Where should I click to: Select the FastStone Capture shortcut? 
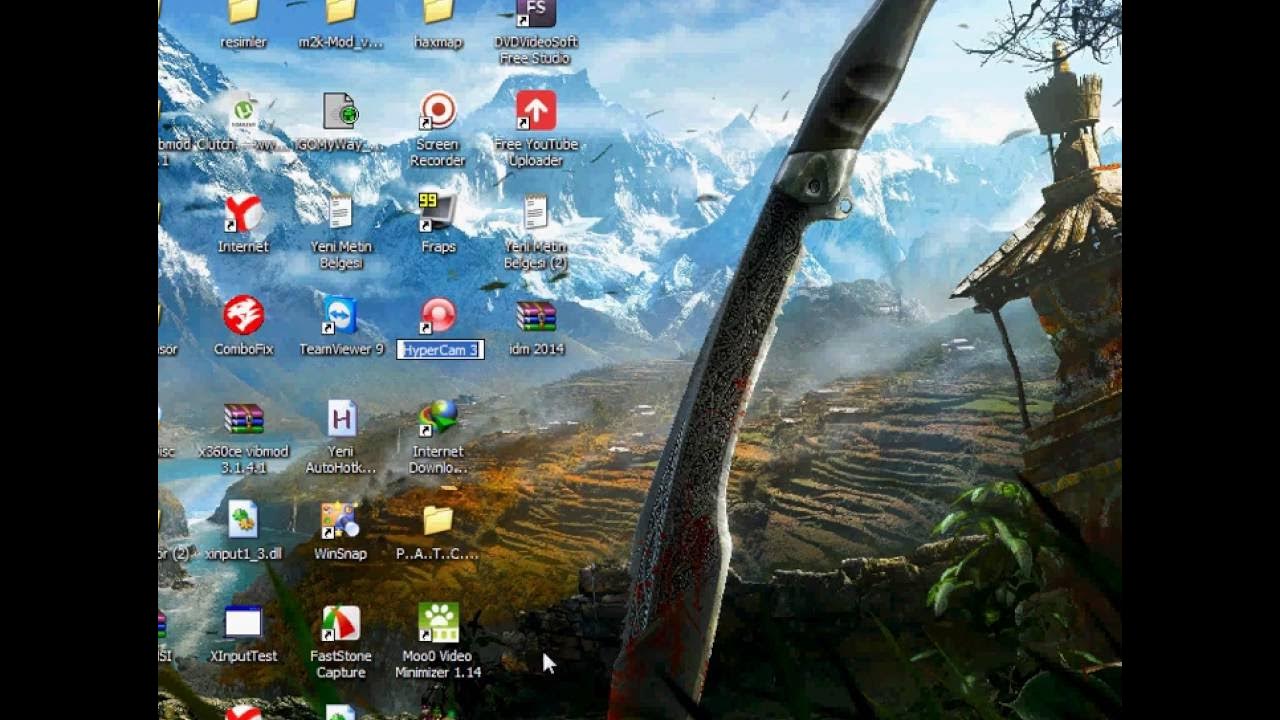tap(341, 623)
